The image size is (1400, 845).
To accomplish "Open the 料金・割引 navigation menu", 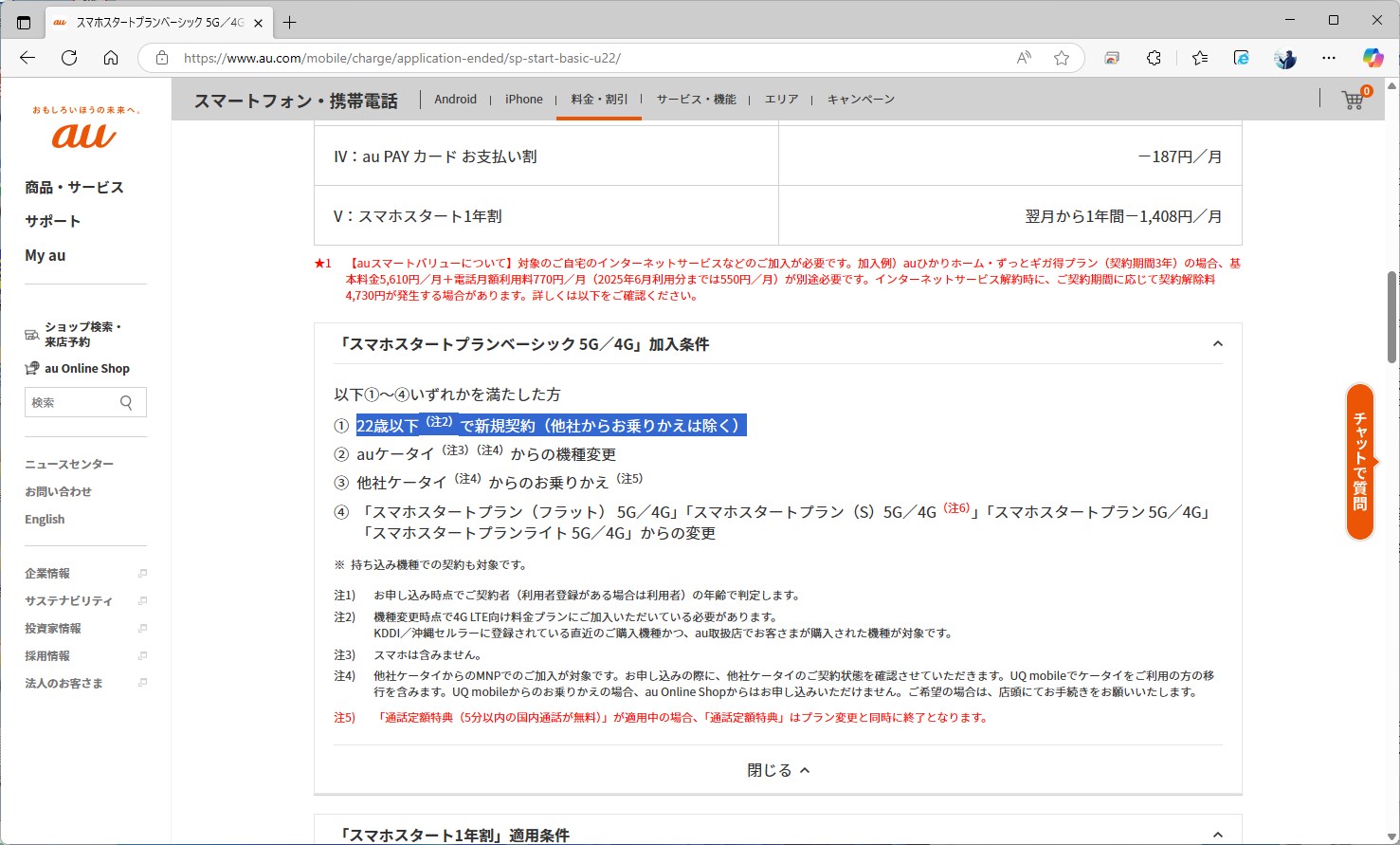I will point(598,99).
